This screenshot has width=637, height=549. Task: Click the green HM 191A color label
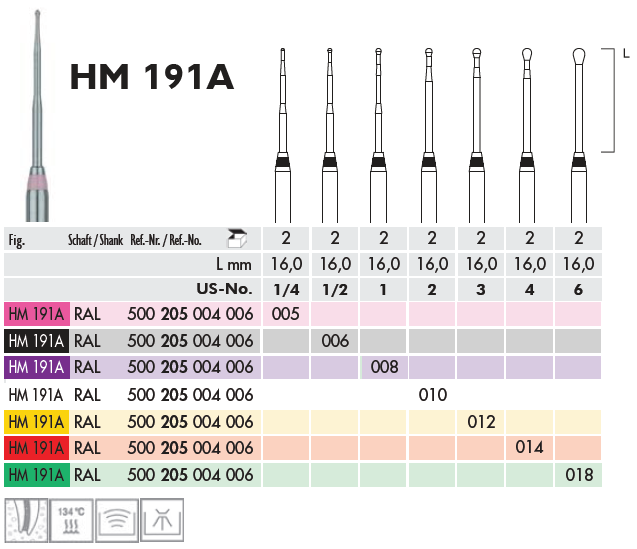(x=36, y=474)
